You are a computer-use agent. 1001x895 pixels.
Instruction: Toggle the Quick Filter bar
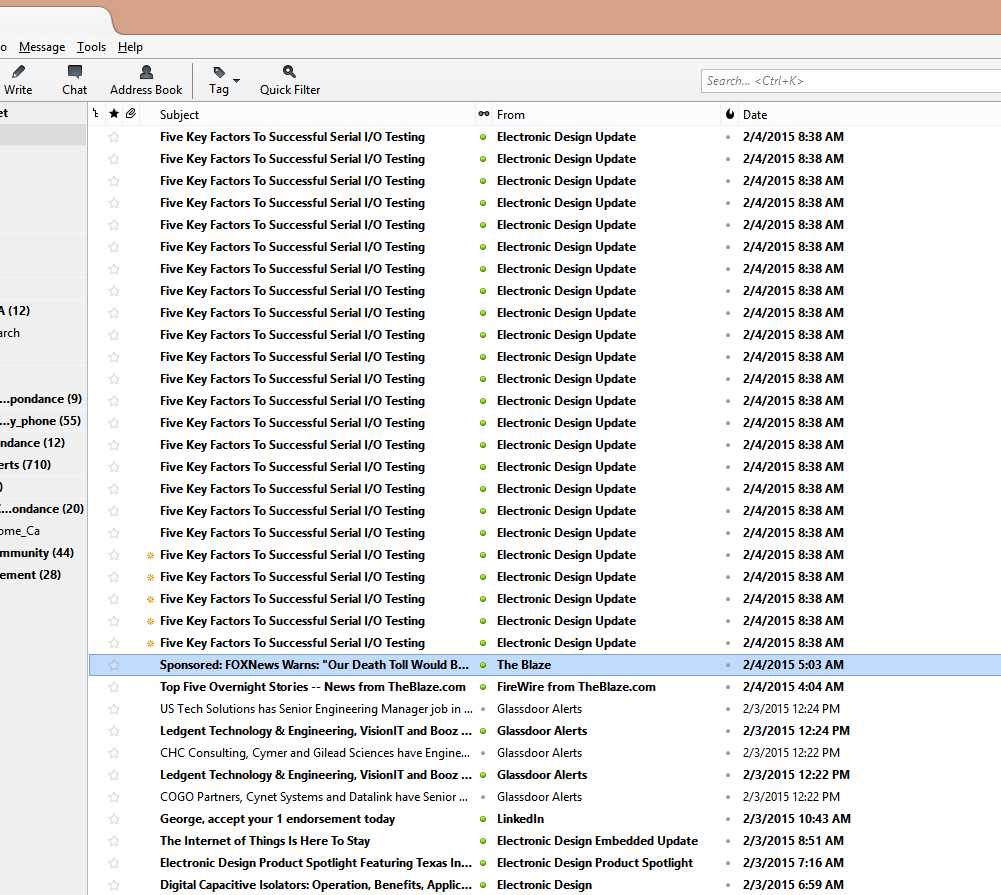[x=290, y=80]
